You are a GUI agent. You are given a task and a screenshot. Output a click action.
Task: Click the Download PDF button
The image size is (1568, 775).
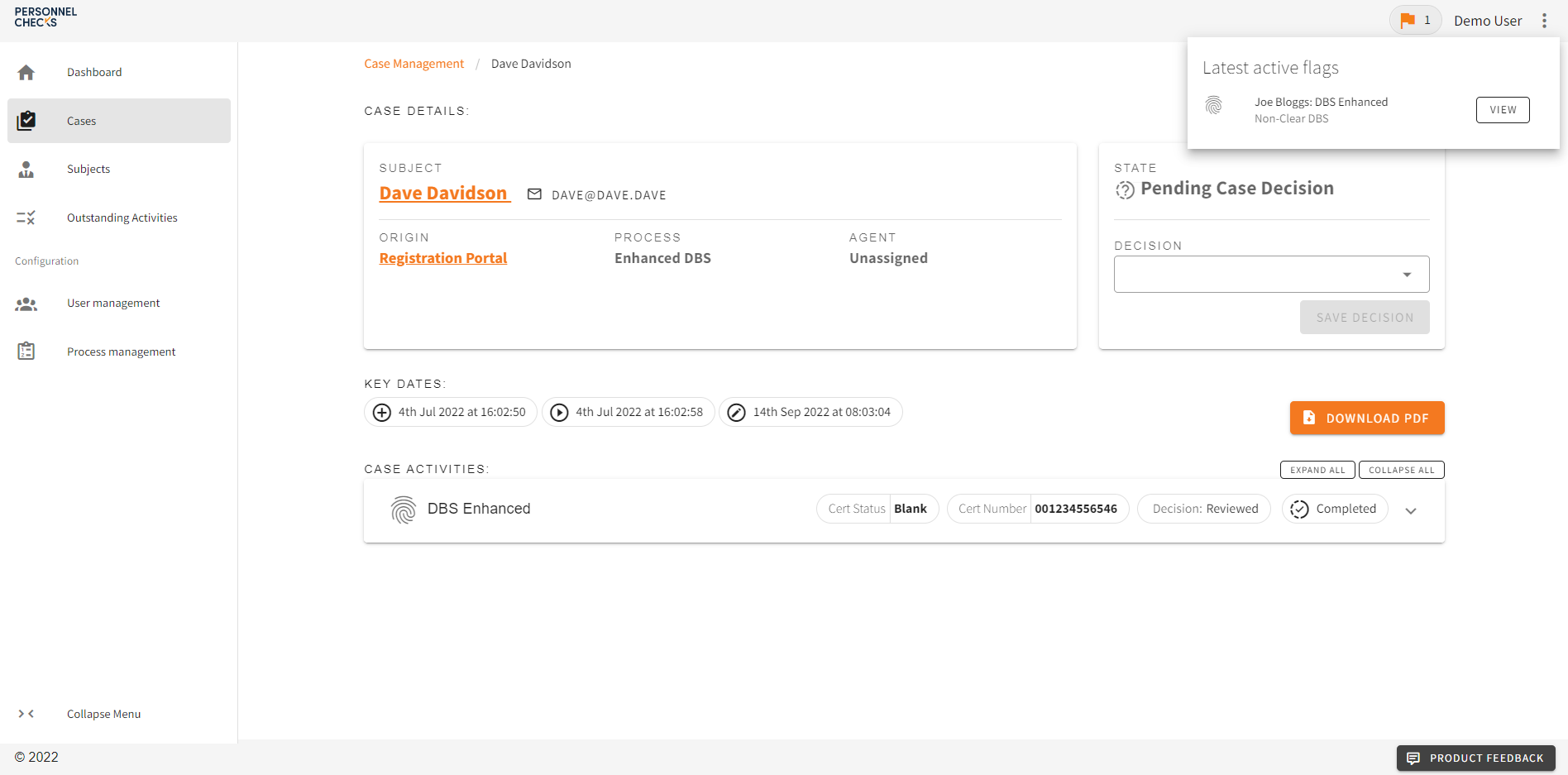click(x=1367, y=418)
